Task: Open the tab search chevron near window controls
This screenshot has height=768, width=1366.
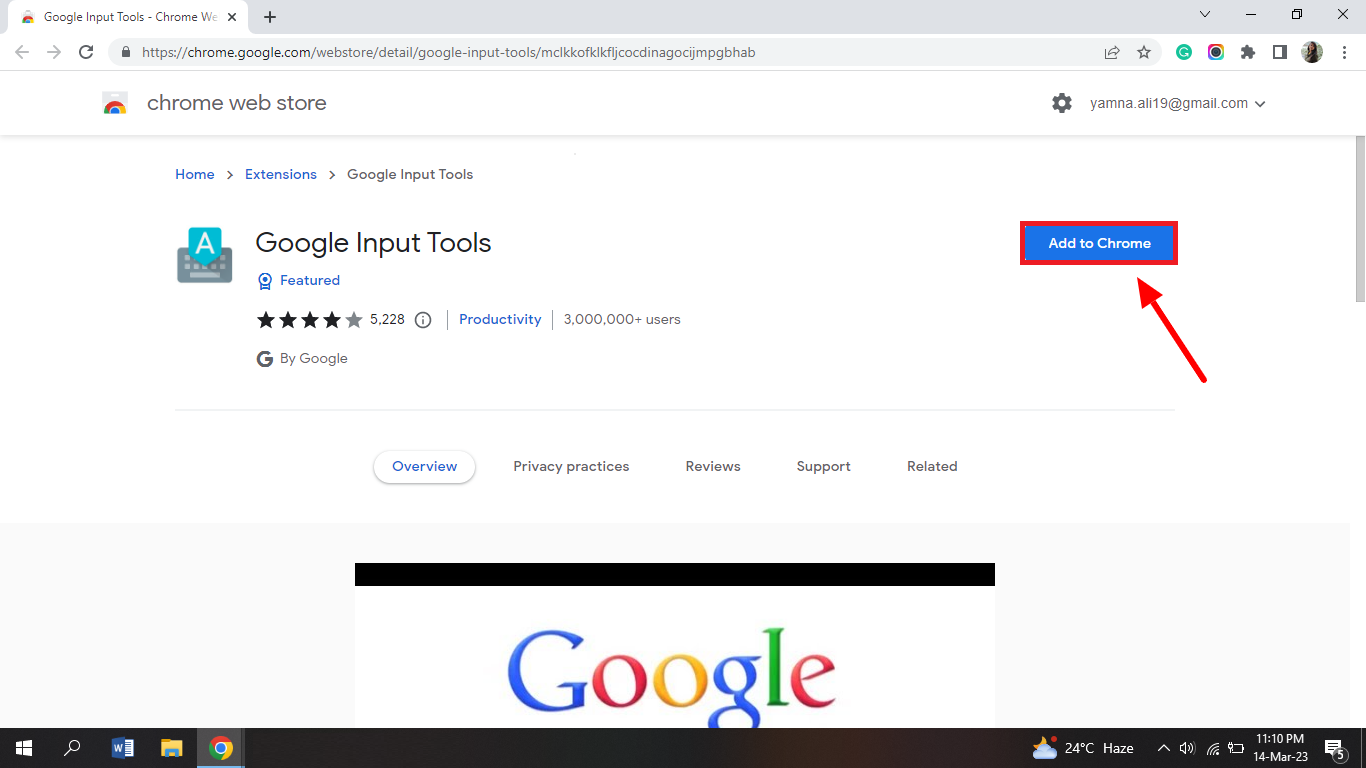Action: [1205, 14]
